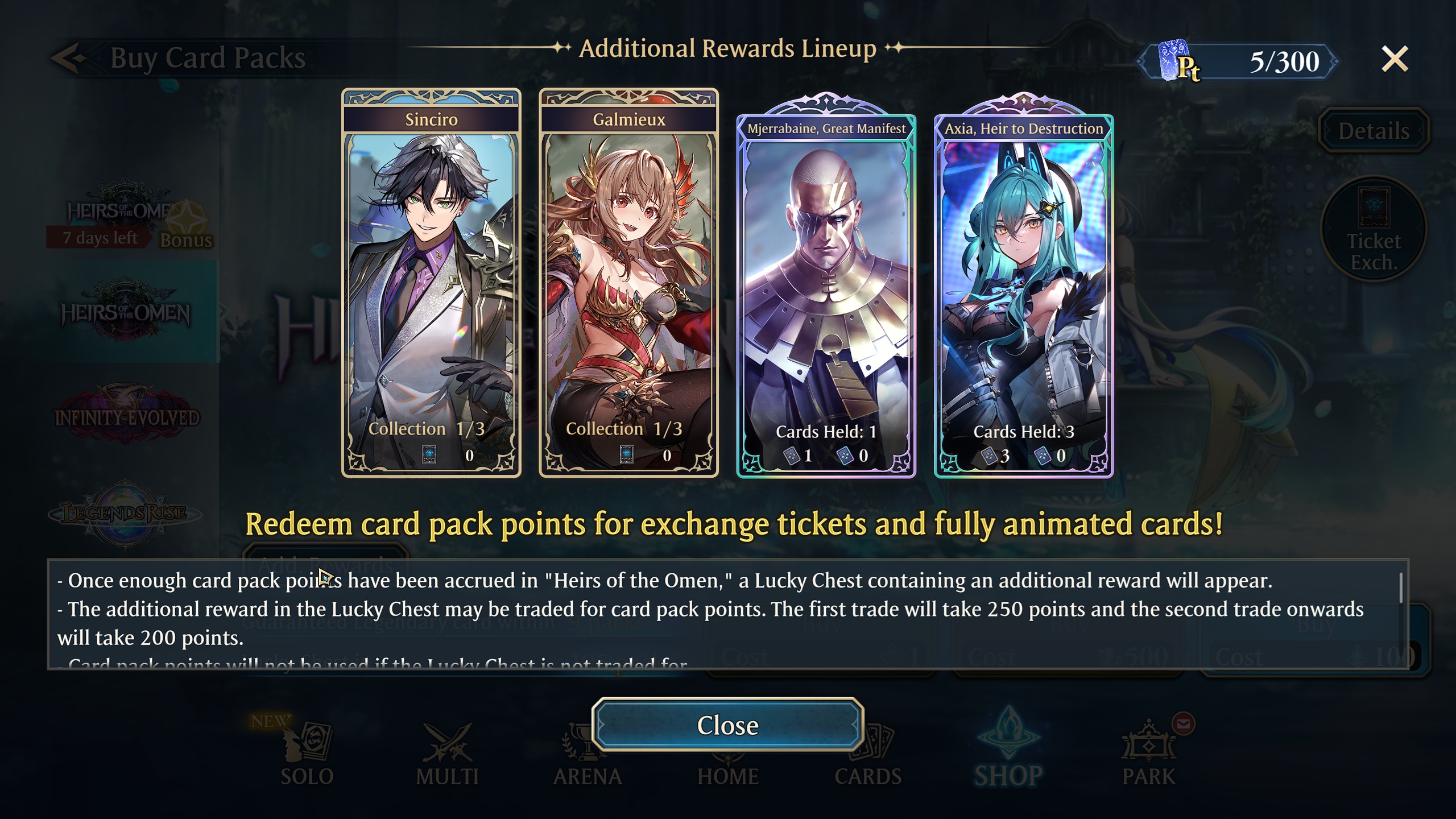Select the Heirs of the Omen Bonus pack
The image size is (1456, 819).
click(128, 216)
